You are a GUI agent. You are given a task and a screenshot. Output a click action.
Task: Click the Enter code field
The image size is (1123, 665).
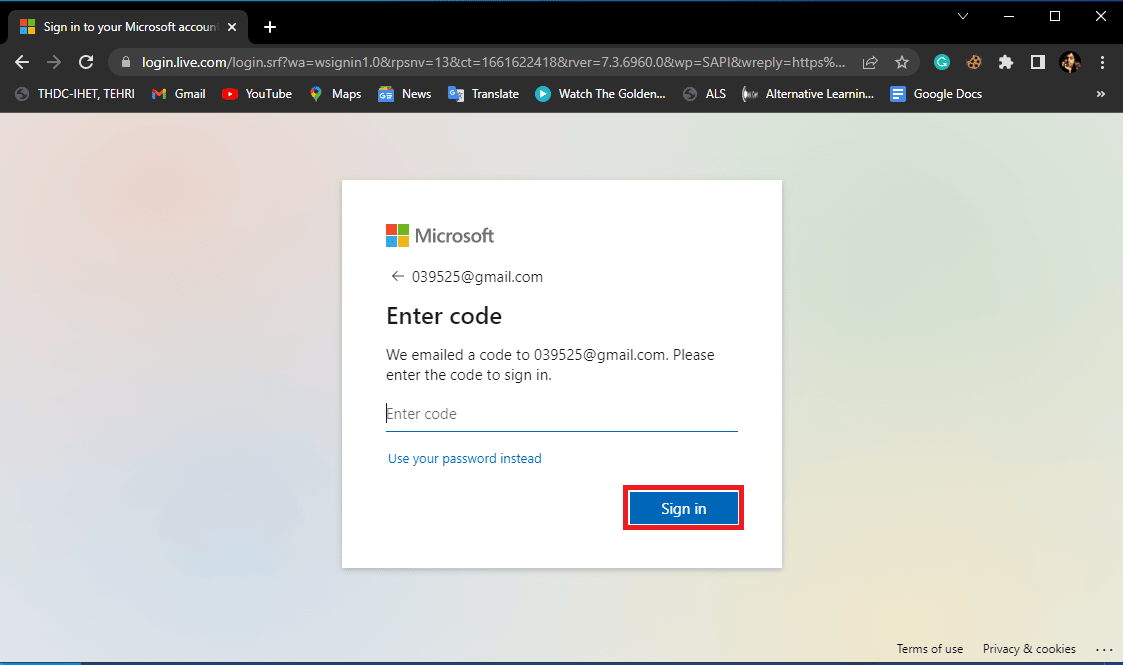[562, 414]
